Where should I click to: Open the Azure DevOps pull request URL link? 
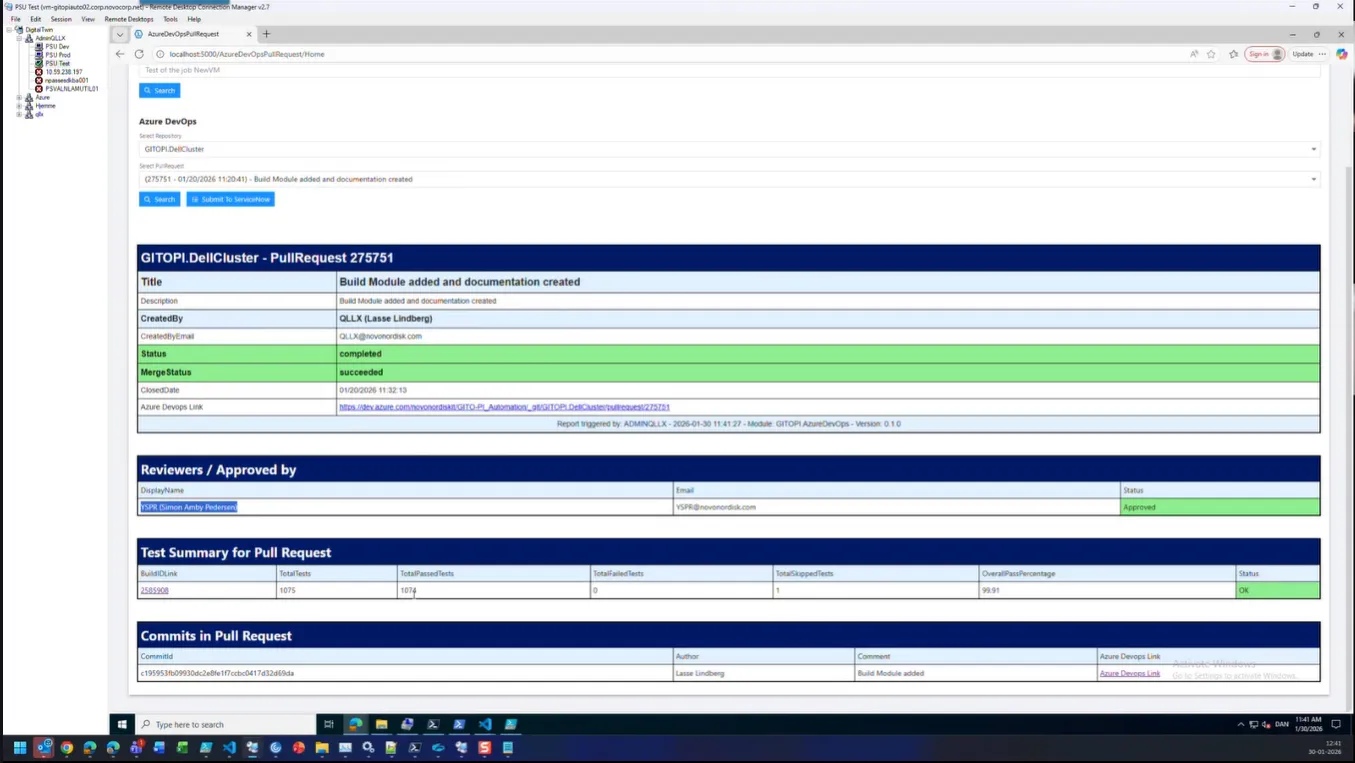pyautogui.click(x=504, y=407)
